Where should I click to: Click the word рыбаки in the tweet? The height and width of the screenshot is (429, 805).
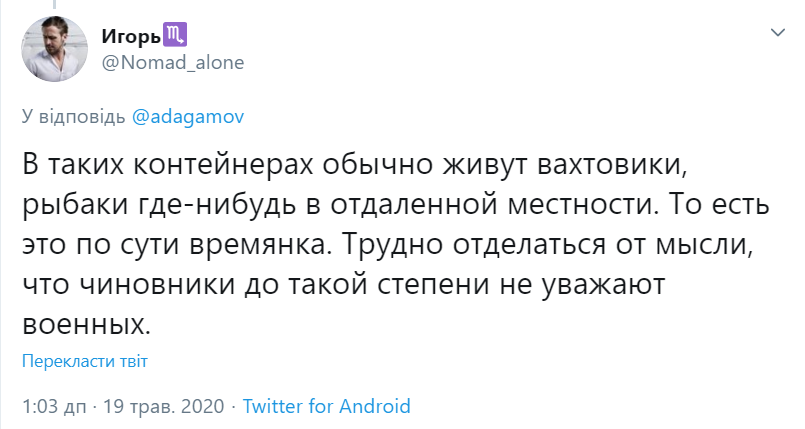[x=75, y=205]
